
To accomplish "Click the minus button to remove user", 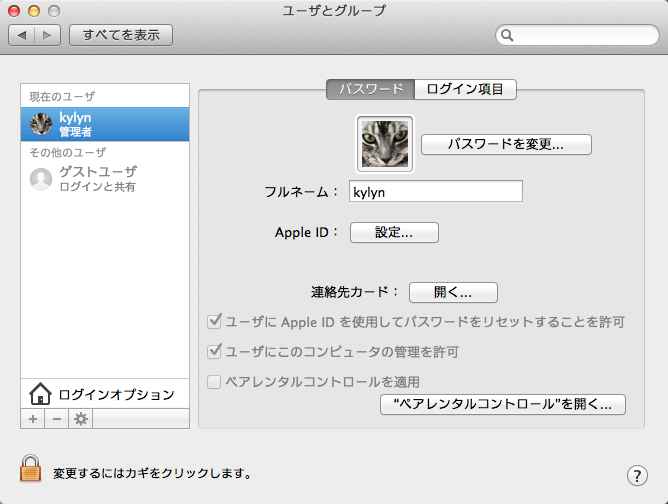I will point(57,419).
